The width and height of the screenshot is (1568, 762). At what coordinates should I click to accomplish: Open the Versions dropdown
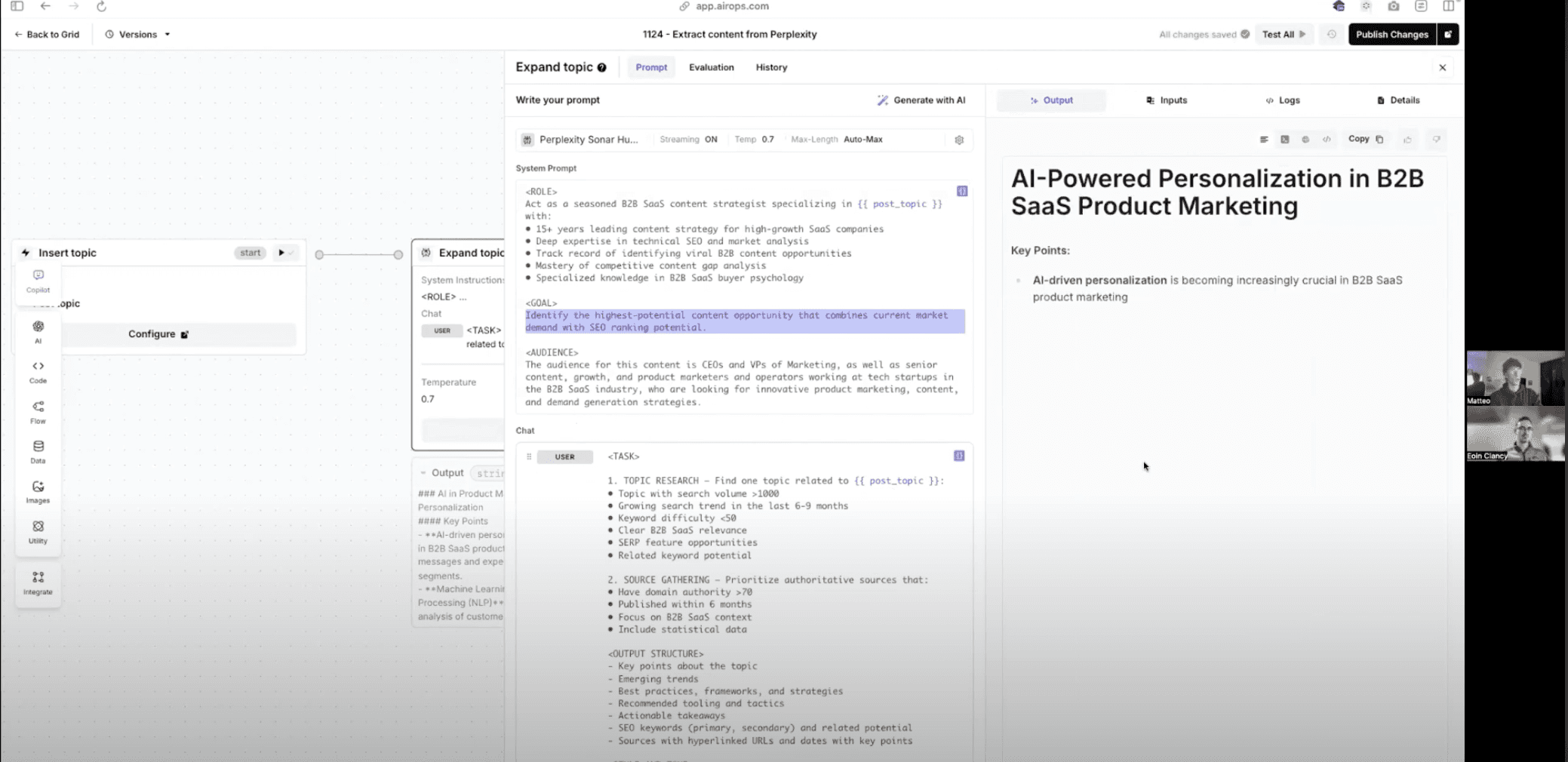click(137, 34)
